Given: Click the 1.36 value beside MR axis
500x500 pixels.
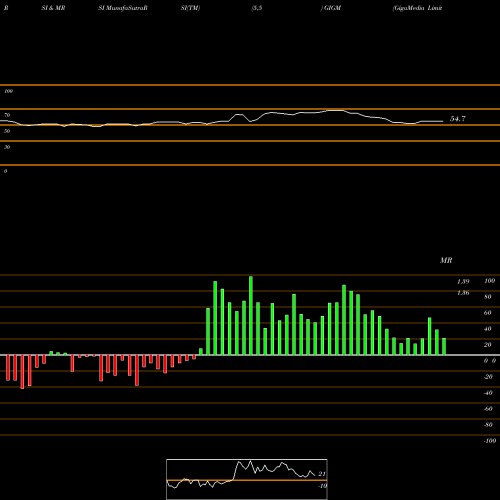Looking at the screenshot, I should point(463,293).
